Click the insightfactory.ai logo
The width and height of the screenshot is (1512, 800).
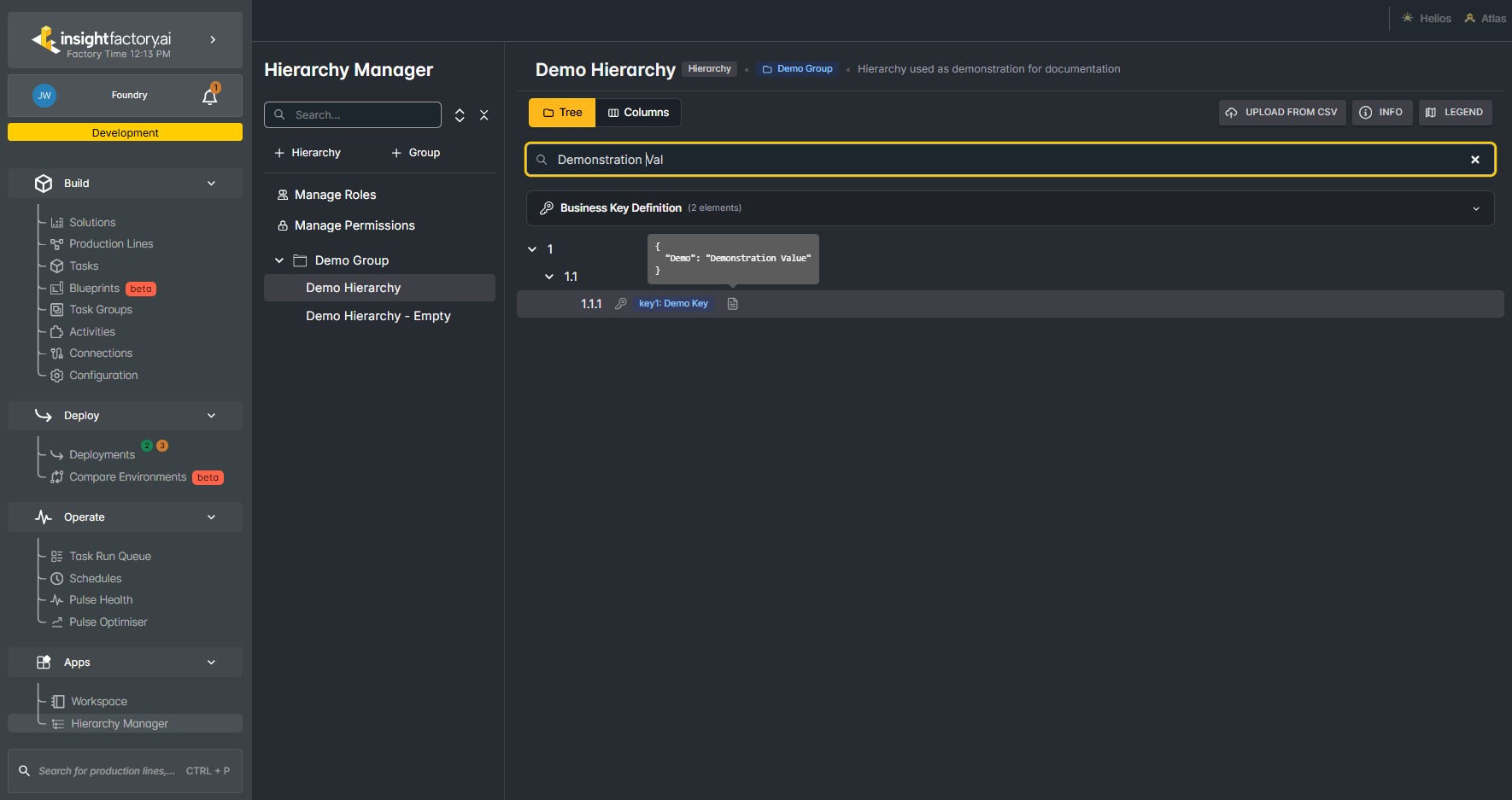tap(102, 40)
